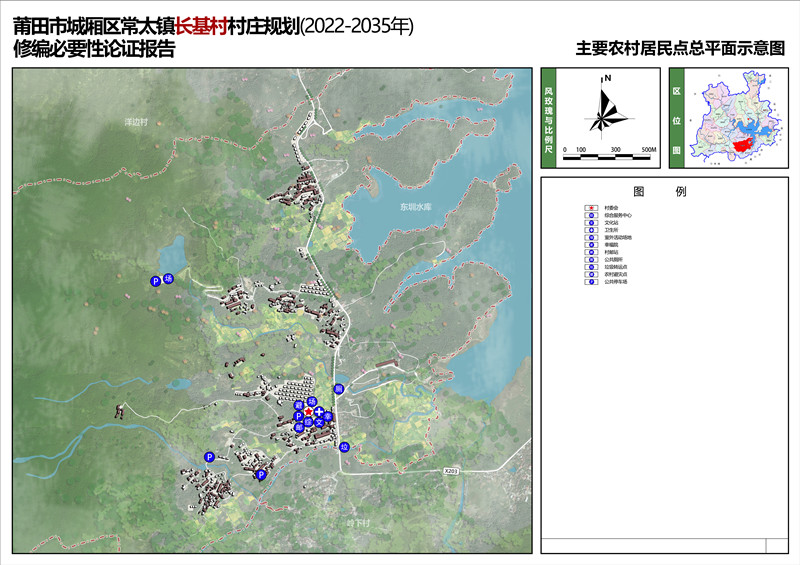Select the 避 disaster shelter marker
800x565 pixels.
click(299, 405)
